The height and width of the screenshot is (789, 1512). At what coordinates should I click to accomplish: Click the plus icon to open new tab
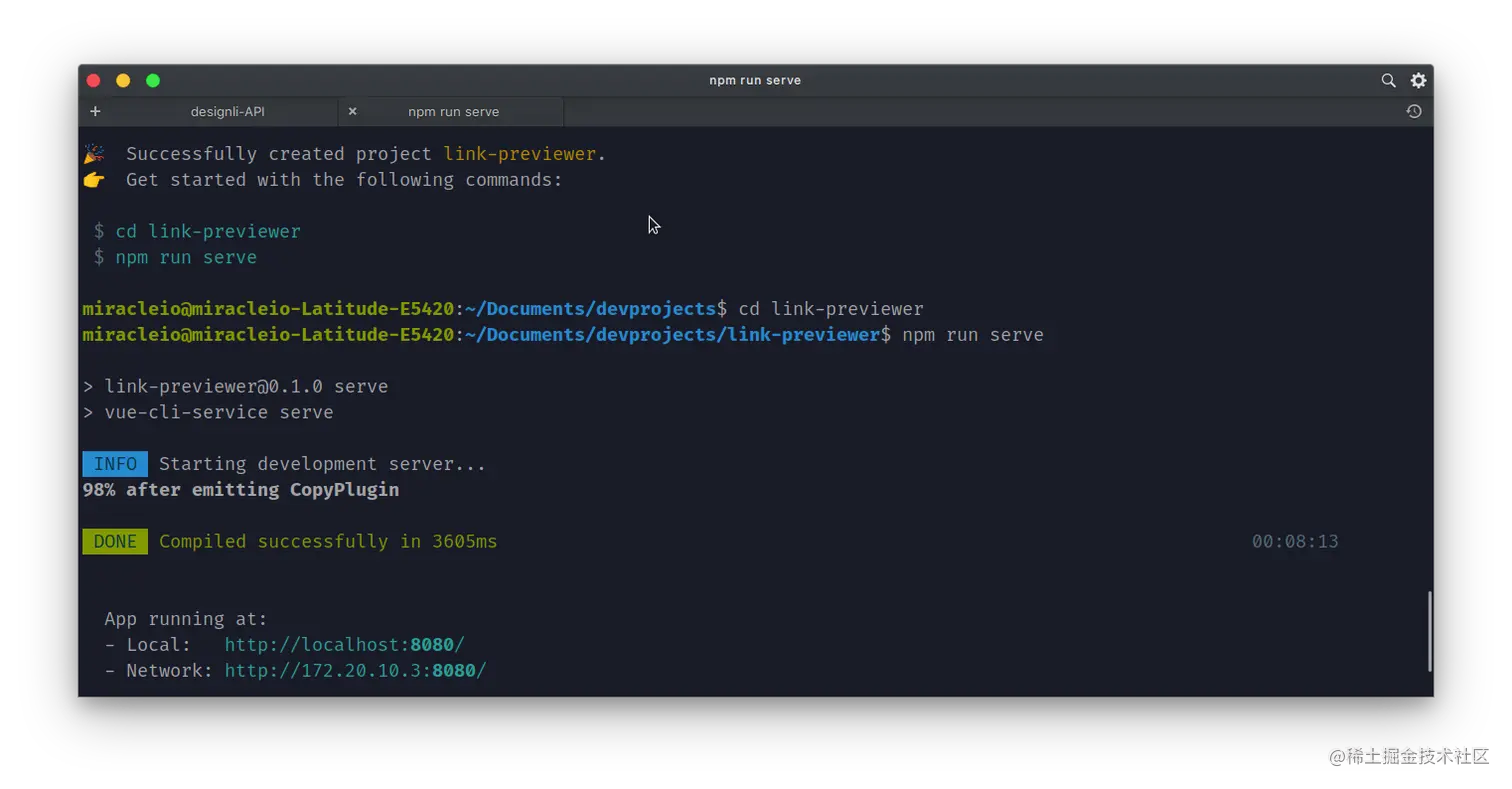tap(95, 111)
